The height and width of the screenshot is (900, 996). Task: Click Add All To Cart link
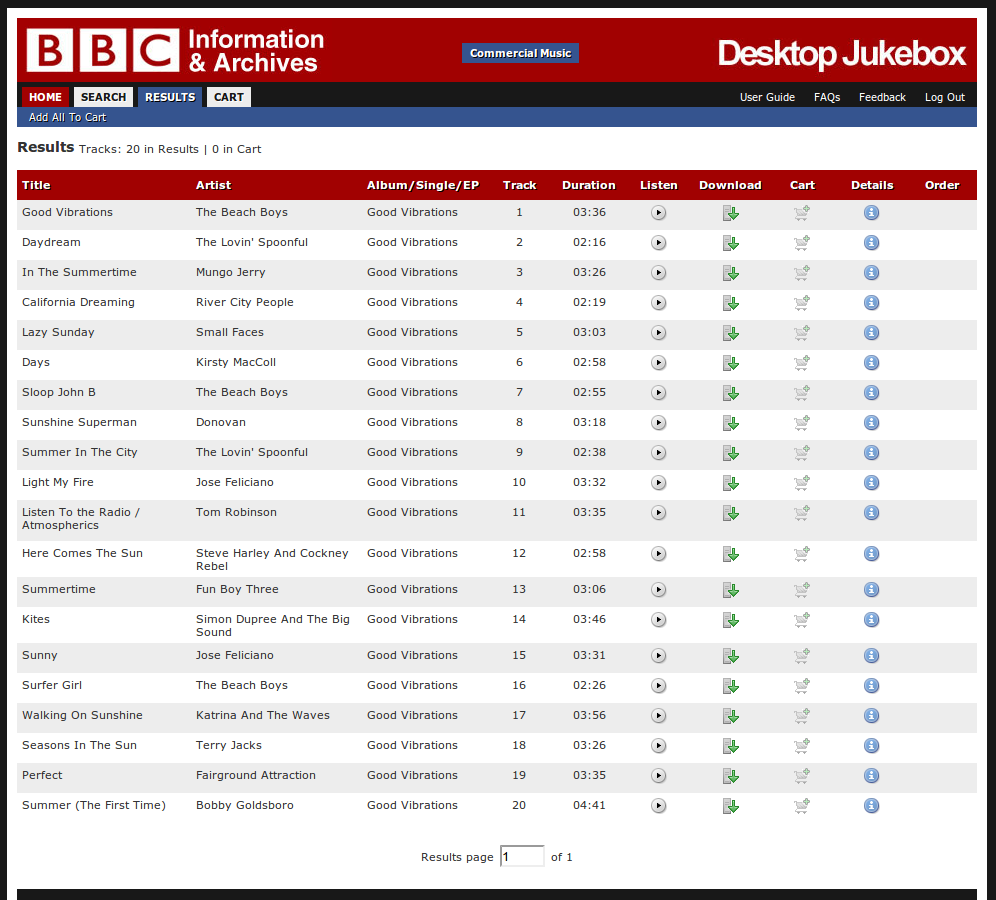[67, 117]
